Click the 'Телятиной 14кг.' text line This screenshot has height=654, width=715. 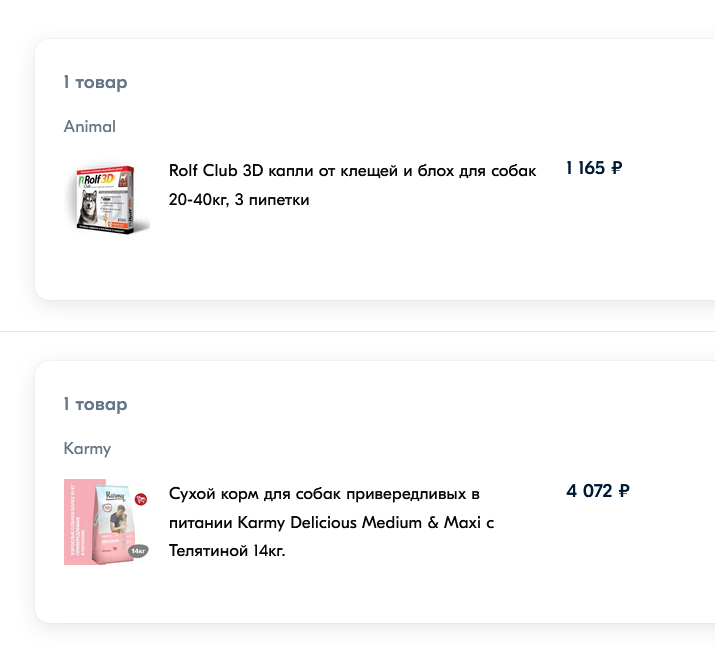click(227, 550)
